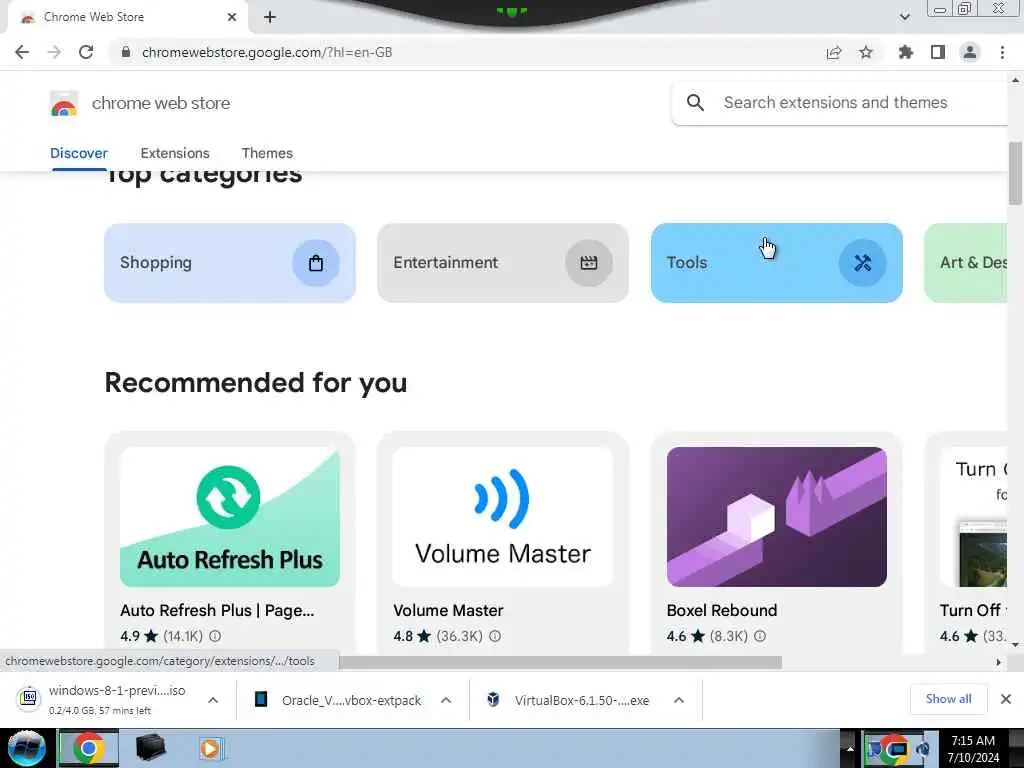
Task: Open the Chrome profile avatar
Action: [x=970, y=52]
